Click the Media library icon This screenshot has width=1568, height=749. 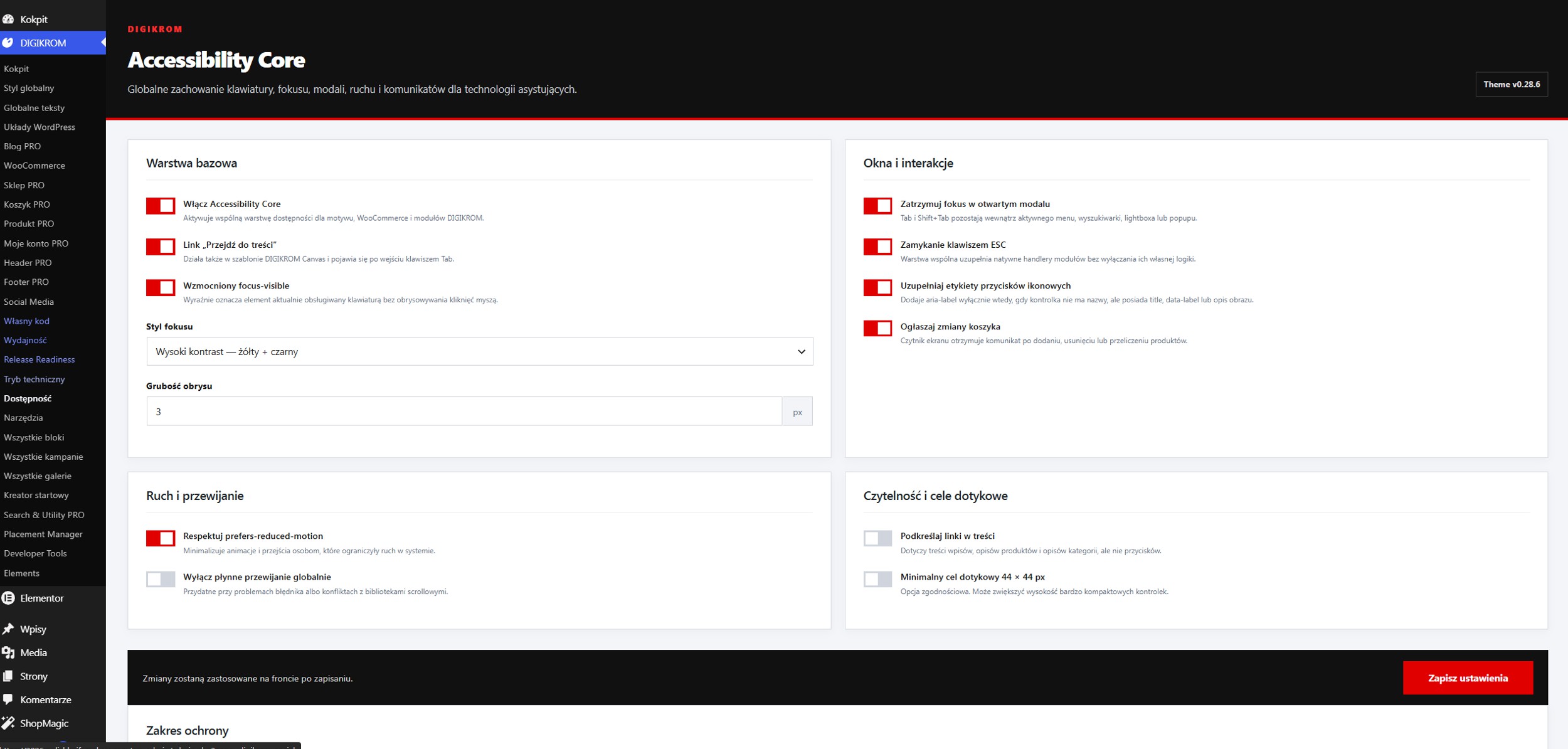coord(8,652)
